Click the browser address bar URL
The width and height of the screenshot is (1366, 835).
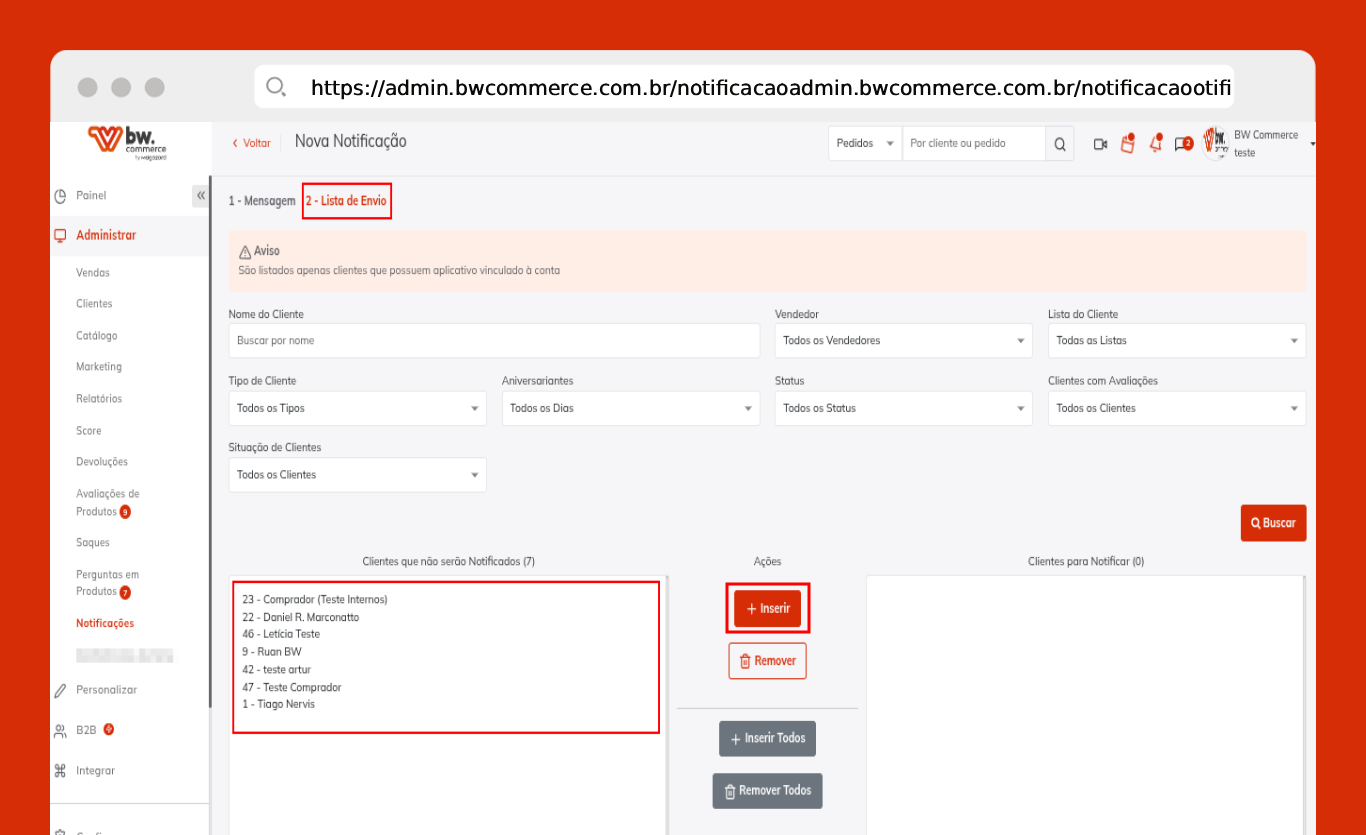point(772,88)
